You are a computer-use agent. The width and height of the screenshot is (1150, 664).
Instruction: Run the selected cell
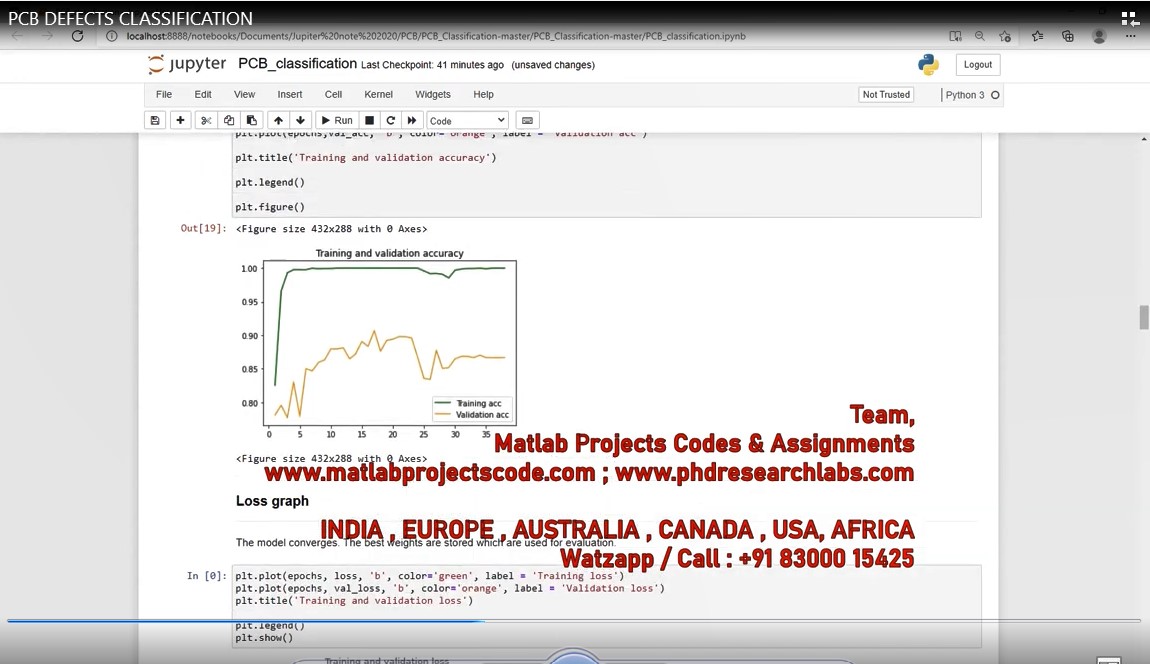tap(337, 120)
